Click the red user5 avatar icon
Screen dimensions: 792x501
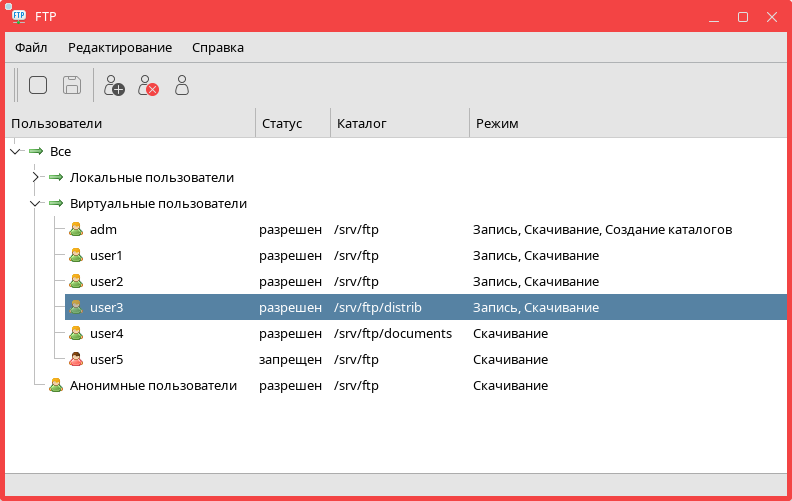pyautogui.click(x=76, y=359)
